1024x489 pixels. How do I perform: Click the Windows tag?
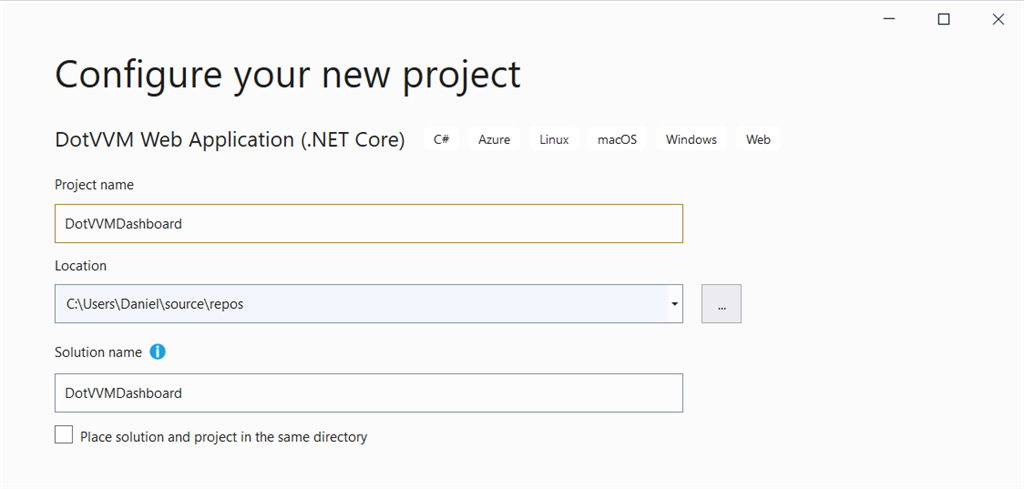pyautogui.click(x=691, y=139)
